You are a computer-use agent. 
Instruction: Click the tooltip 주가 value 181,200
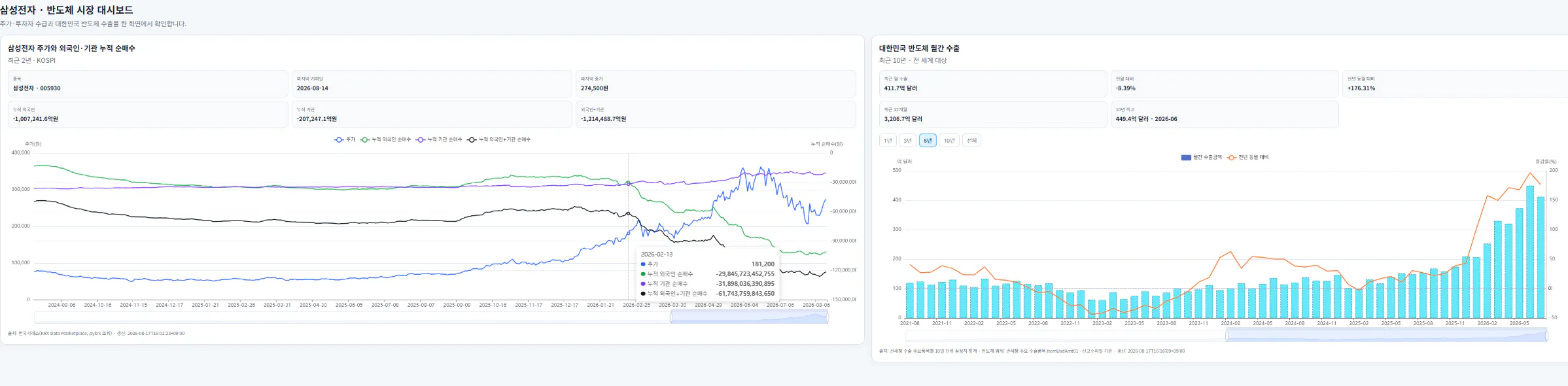click(763, 264)
